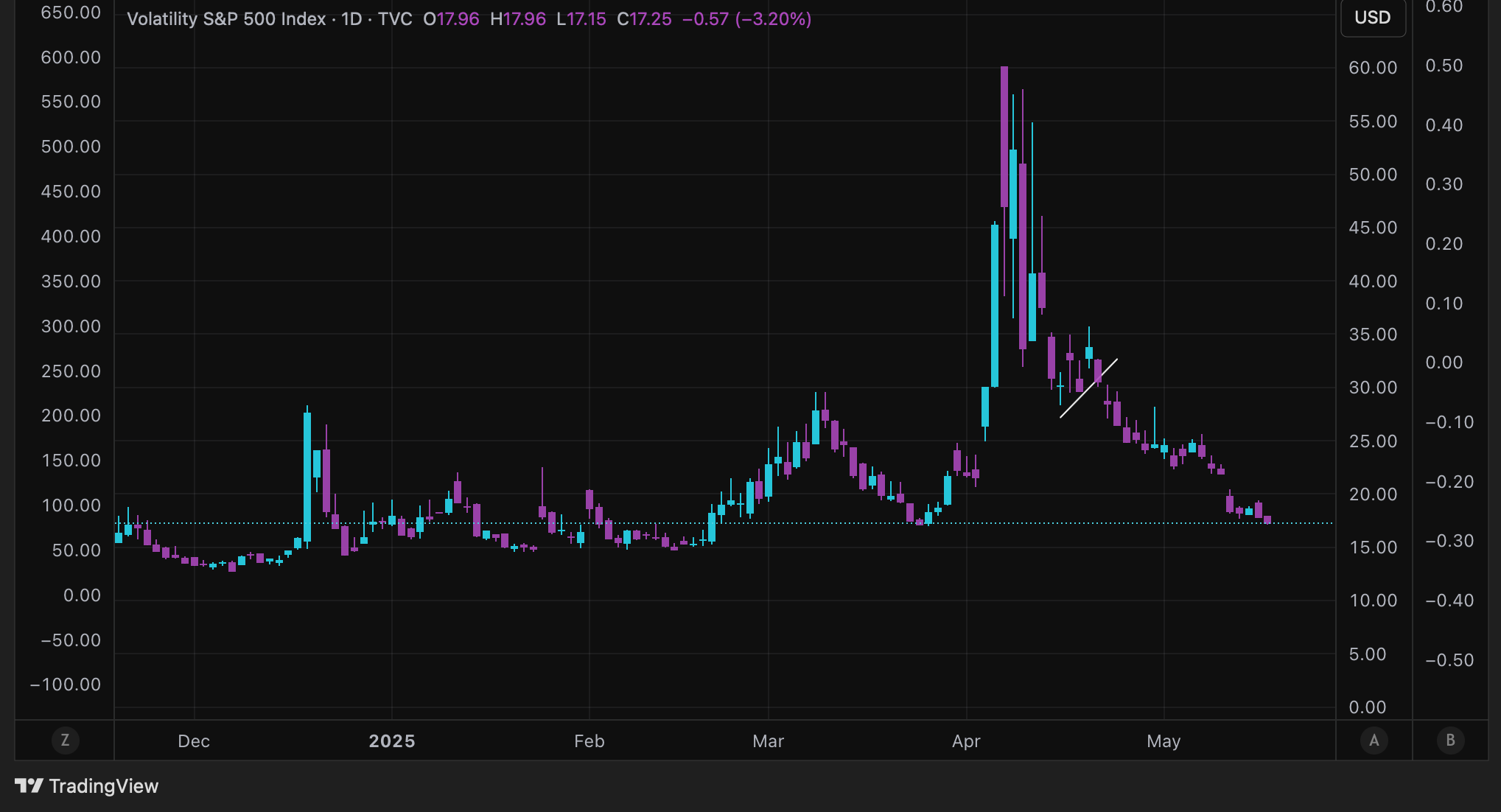Click the Feb label on time axis
Screen dimensions: 1501x812
[x=589, y=741]
